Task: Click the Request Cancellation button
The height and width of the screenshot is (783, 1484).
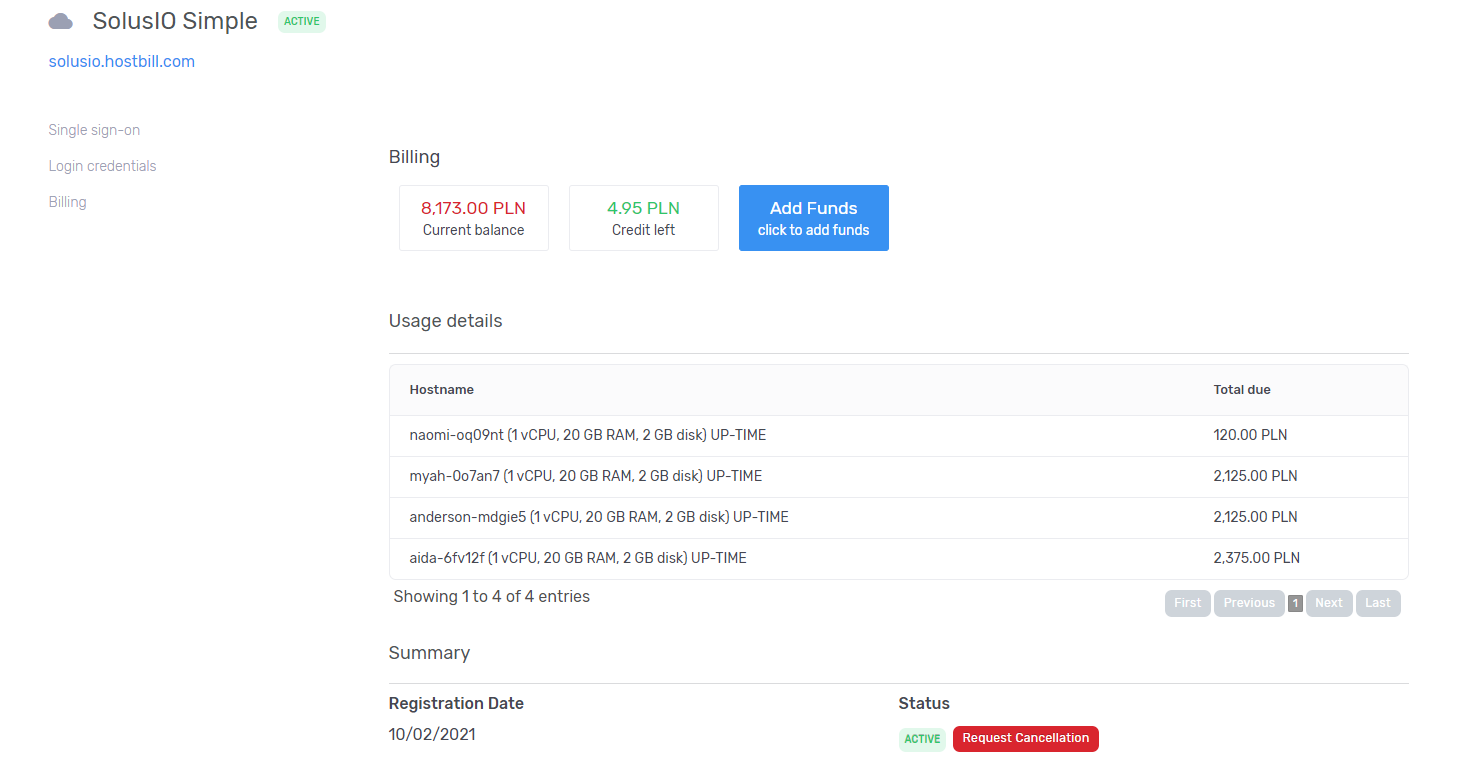Action: tap(1025, 738)
